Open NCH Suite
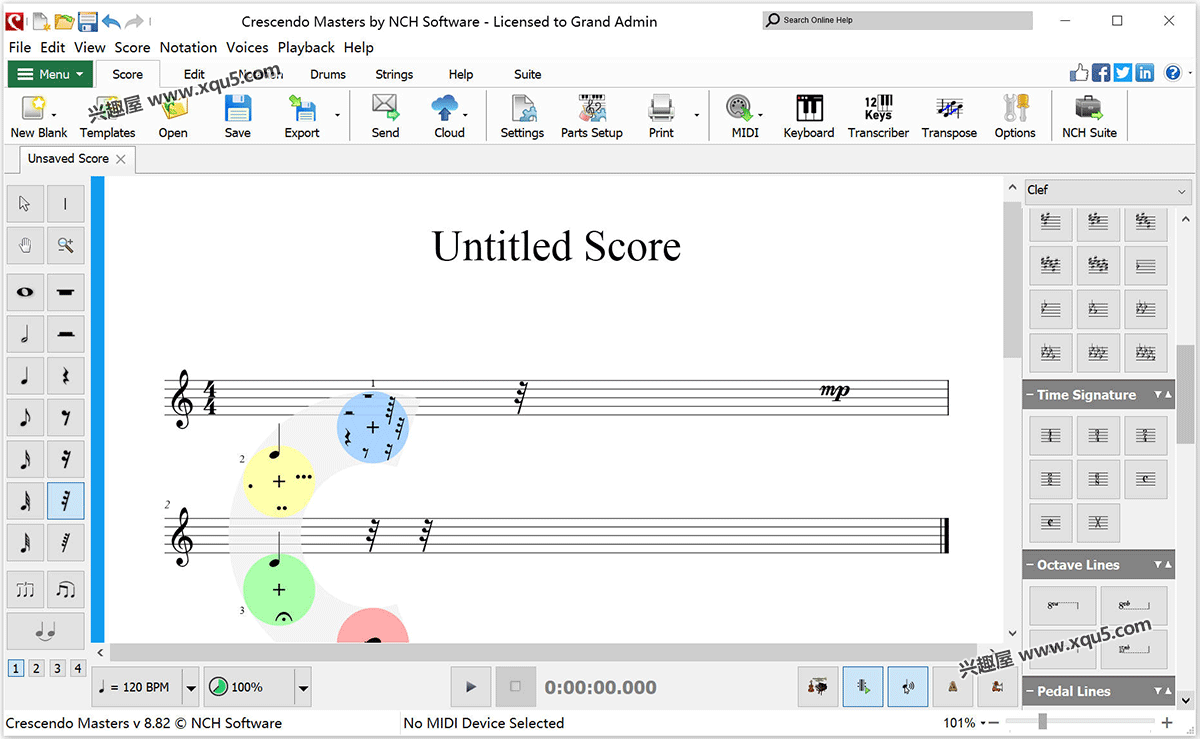The image size is (1200, 739). (1089, 115)
